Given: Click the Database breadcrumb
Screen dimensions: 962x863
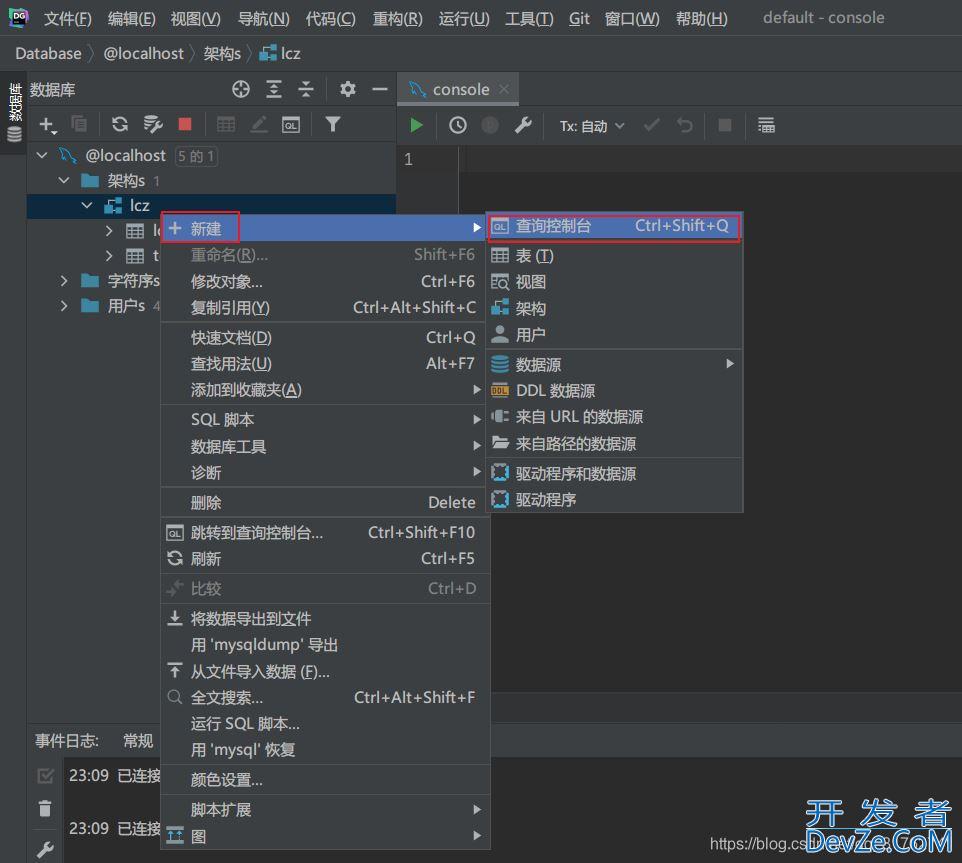Looking at the screenshot, I should [x=48, y=54].
